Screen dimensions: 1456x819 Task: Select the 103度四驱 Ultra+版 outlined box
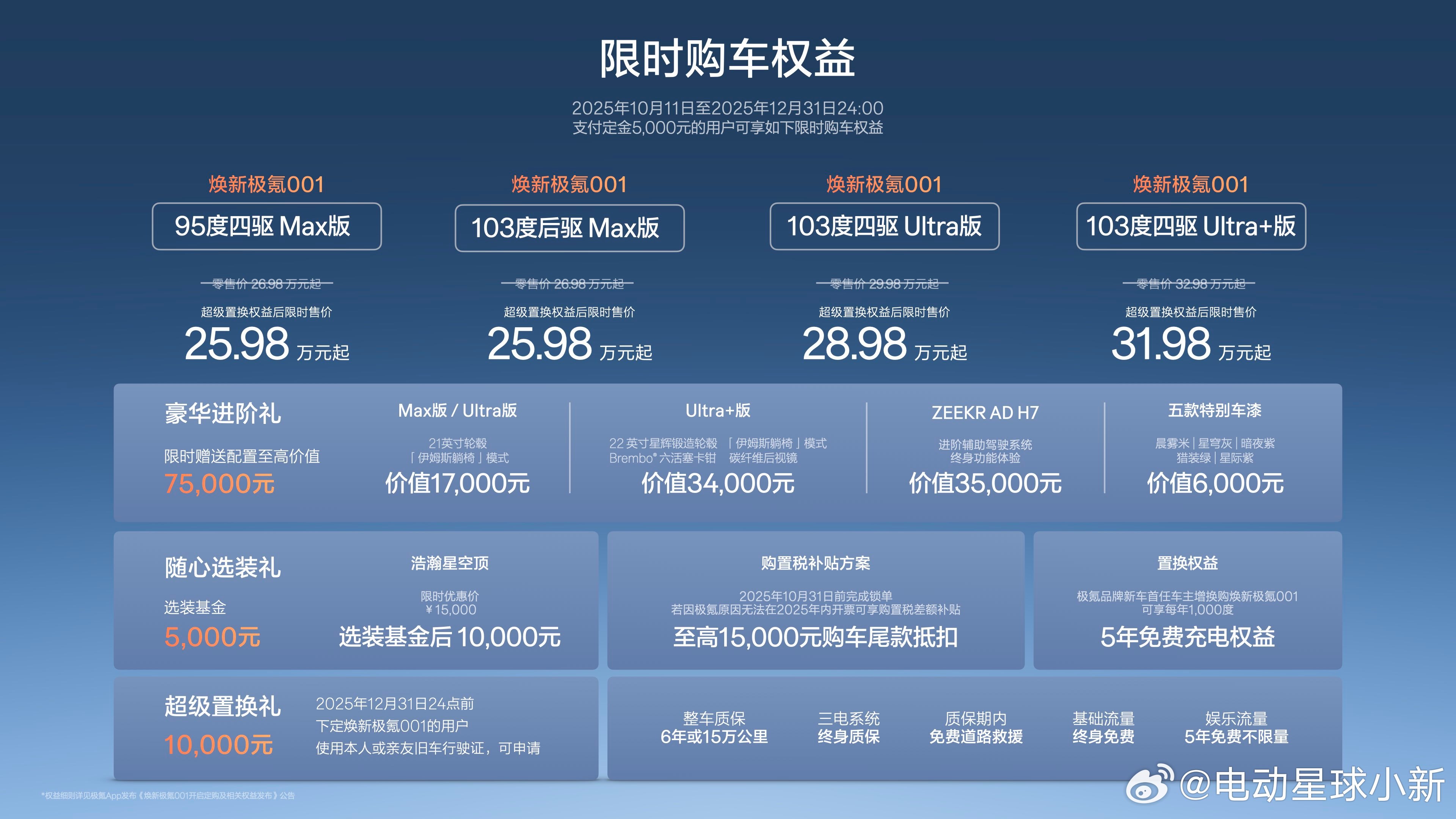point(1191,226)
